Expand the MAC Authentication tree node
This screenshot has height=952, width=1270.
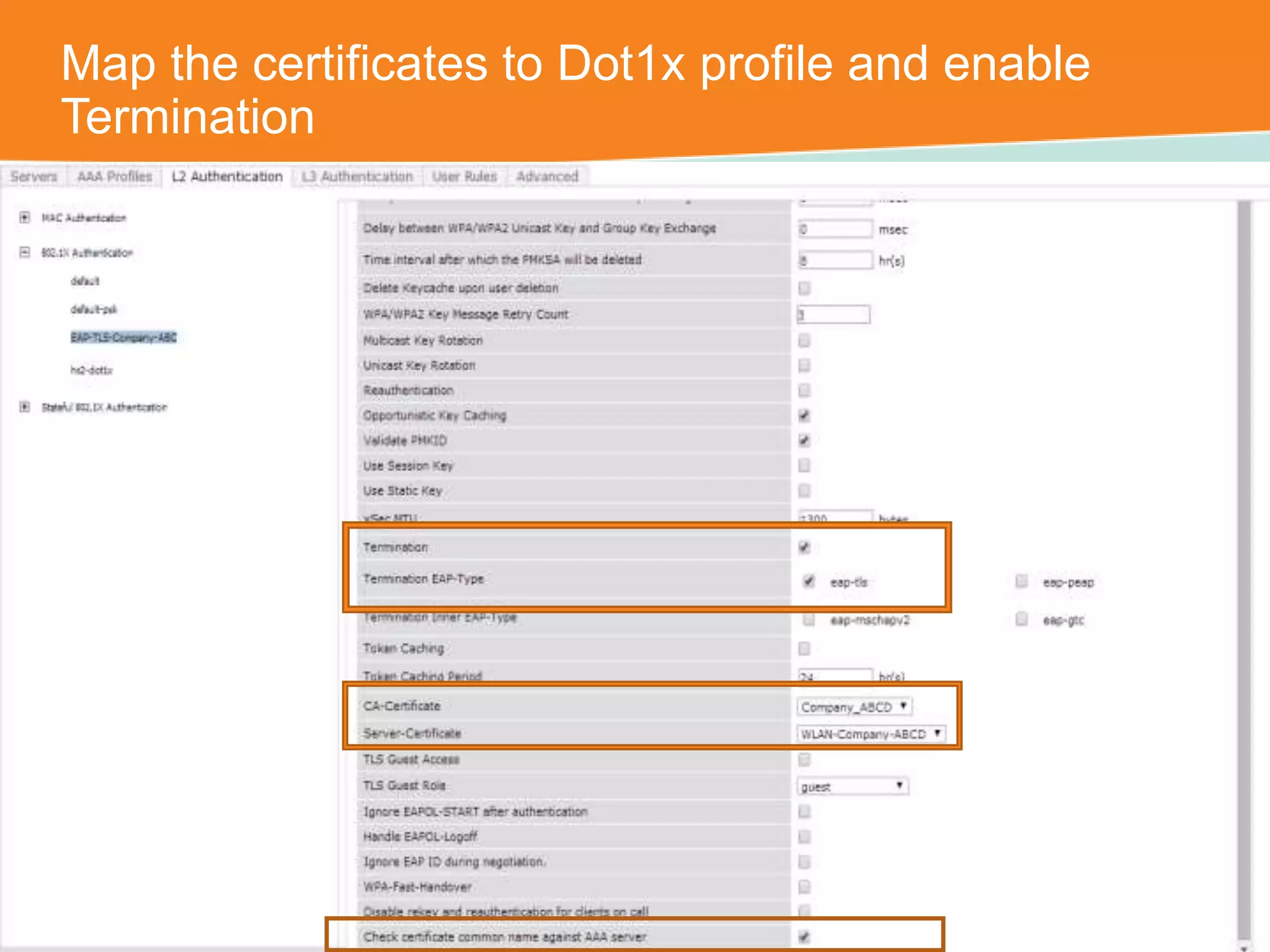24,218
